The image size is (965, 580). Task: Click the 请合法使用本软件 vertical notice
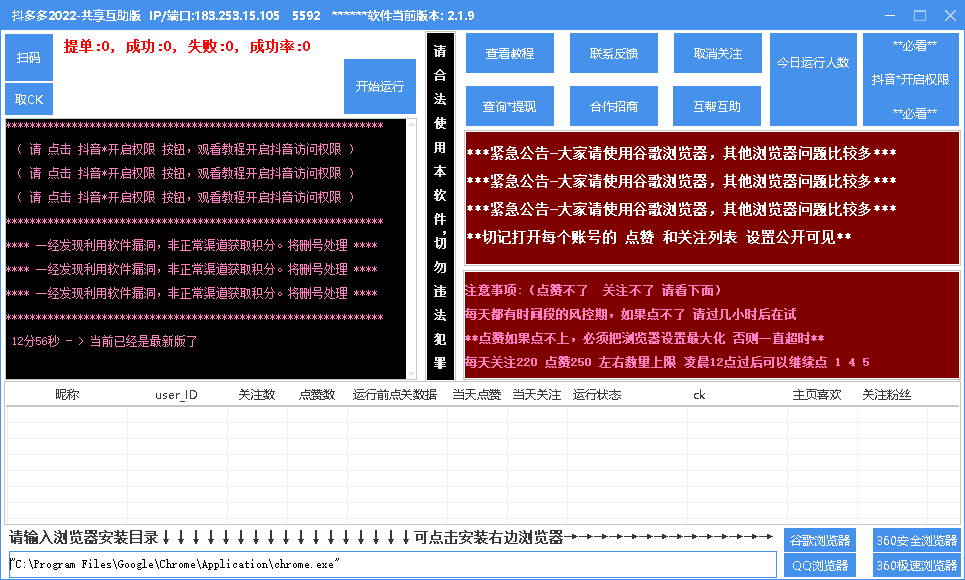point(440,206)
